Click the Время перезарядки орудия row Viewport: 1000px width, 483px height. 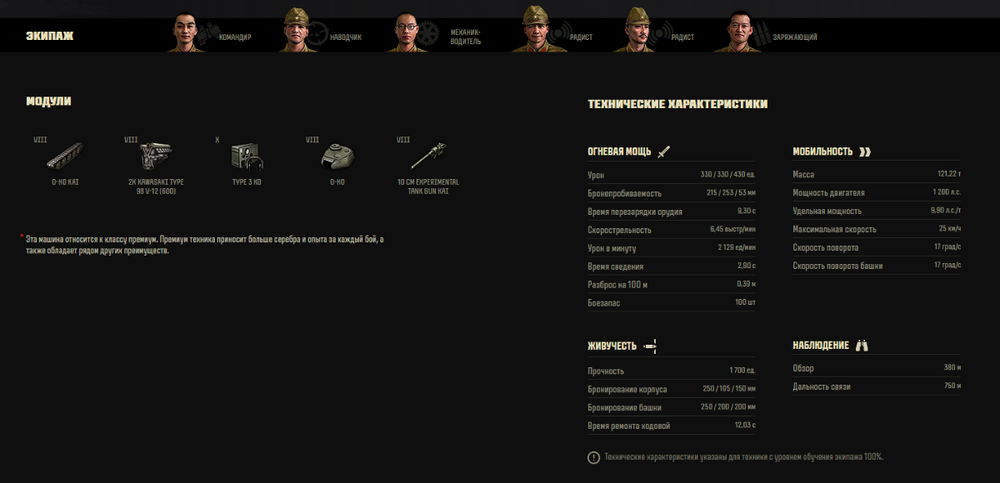coord(672,212)
